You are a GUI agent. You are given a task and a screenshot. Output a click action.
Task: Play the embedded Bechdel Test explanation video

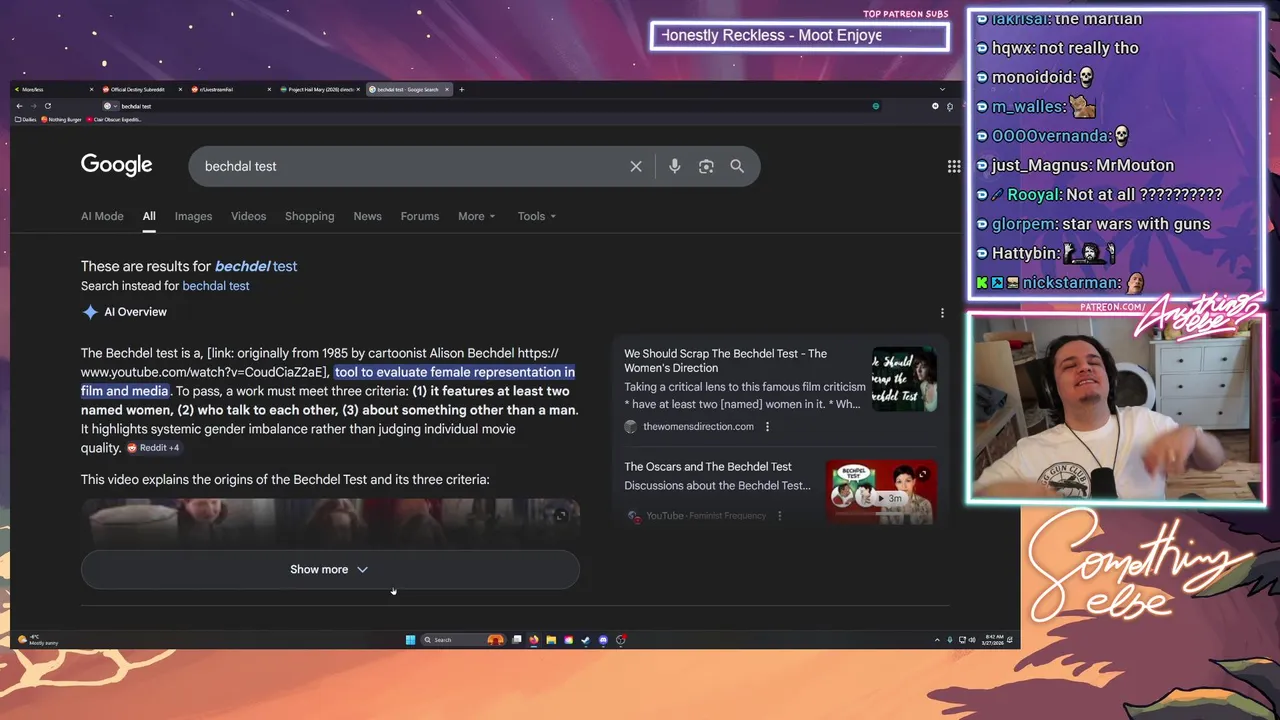[330, 520]
